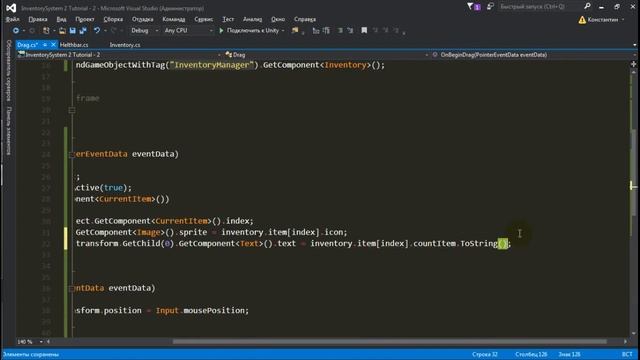The width and height of the screenshot is (640, 360).
Task: Open the project navigation dropdown InventorySystem 2 Tutorial
Action: [x=119, y=55]
